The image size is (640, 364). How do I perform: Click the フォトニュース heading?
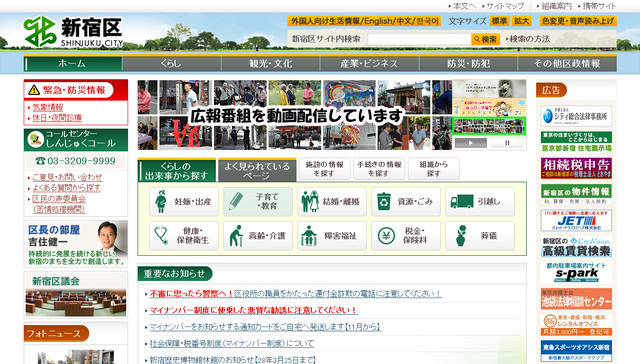click(56, 333)
